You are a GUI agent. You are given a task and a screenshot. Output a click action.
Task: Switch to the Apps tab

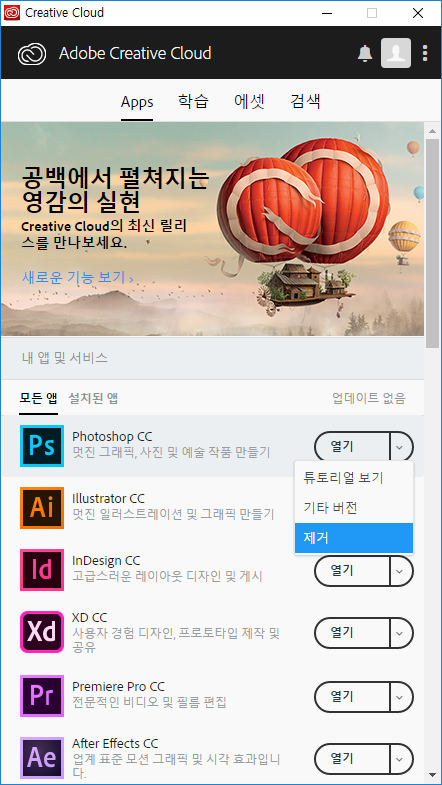click(137, 102)
